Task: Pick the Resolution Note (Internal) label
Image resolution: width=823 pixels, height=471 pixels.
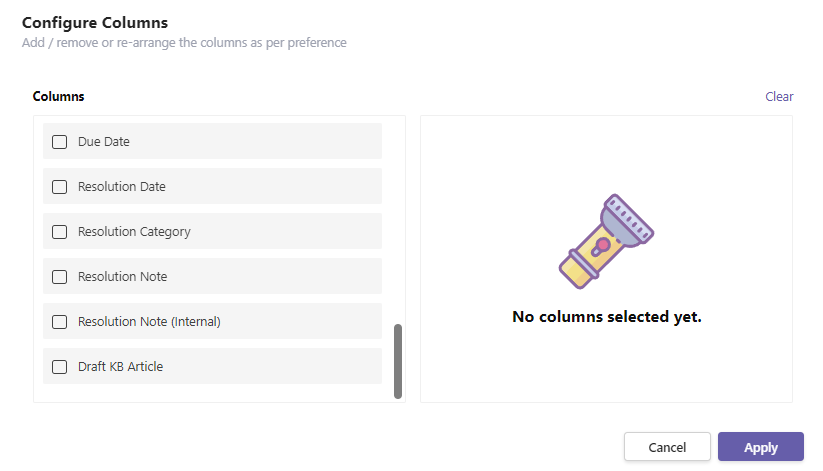Action: 149,322
